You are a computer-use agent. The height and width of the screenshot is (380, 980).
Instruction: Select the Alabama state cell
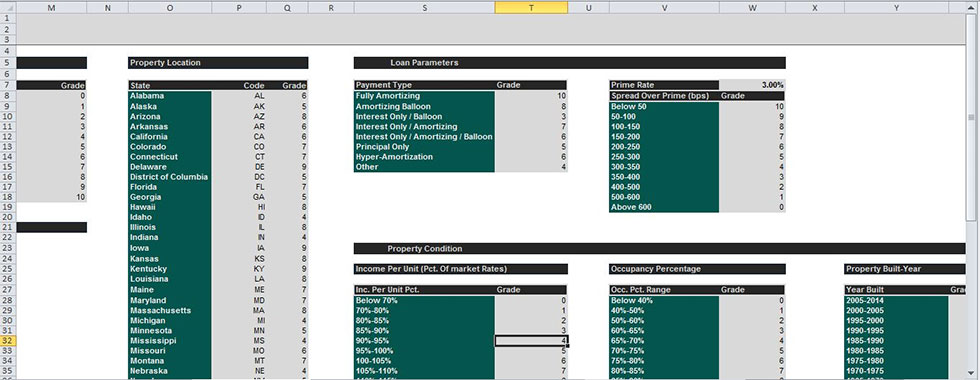click(170, 96)
